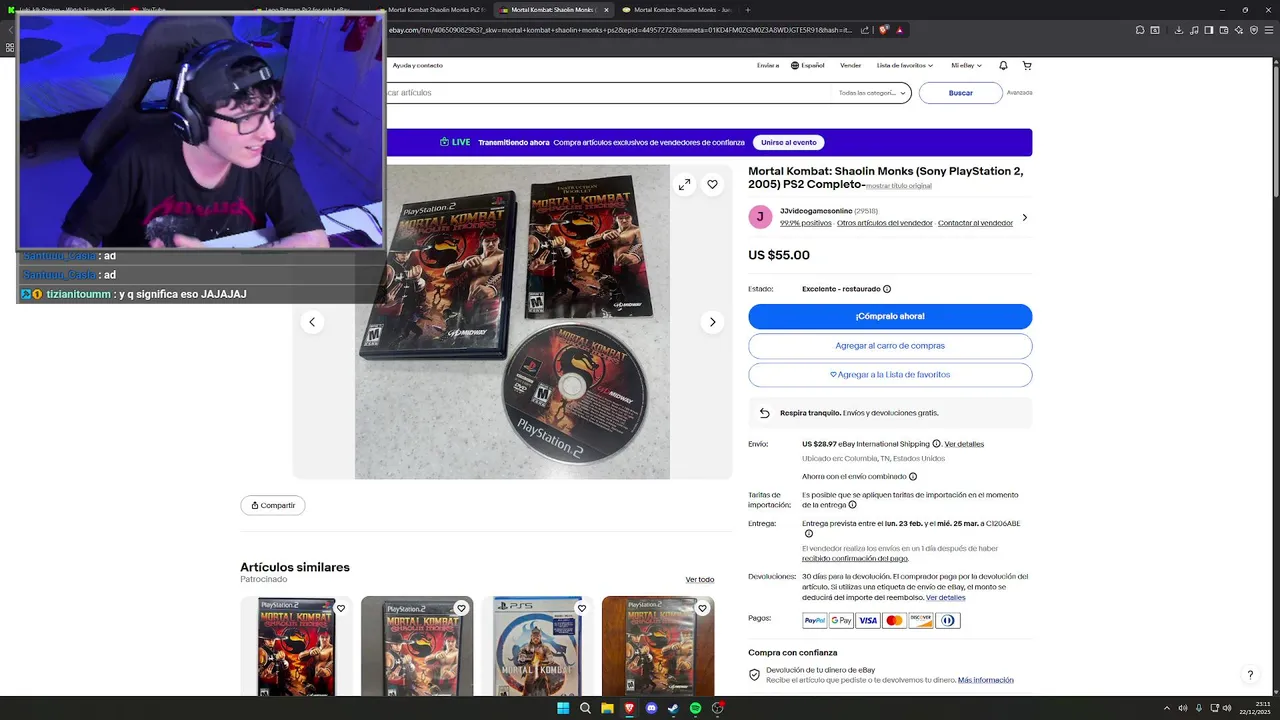This screenshot has height=720, width=1280.
Task: Open seller name JJvideogamesonline link
Action: pyautogui.click(x=816, y=211)
